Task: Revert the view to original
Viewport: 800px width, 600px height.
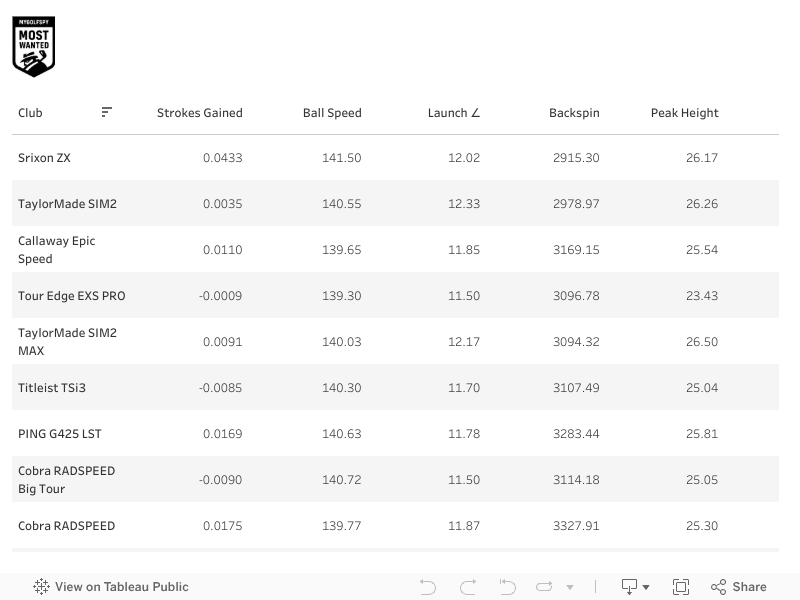Action: [x=507, y=587]
